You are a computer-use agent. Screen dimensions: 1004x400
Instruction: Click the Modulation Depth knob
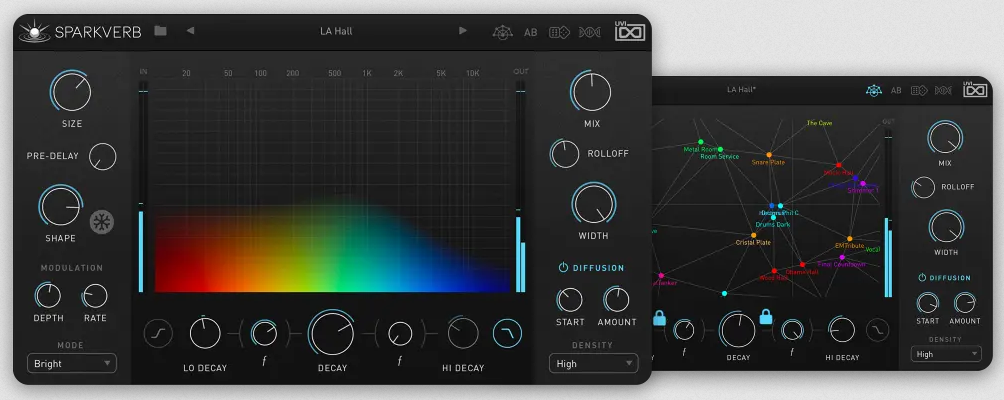click(x=48, y=296)
